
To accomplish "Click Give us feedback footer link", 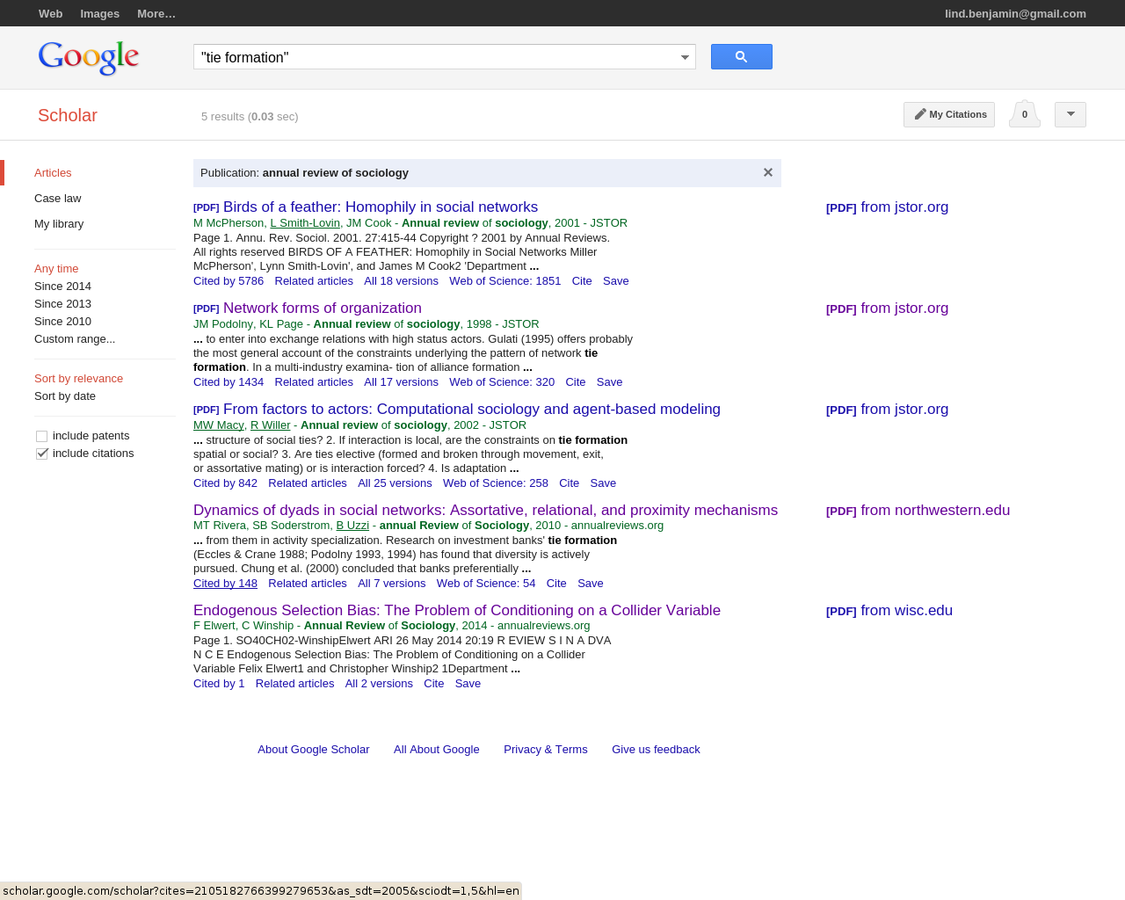I will pyautogui.click(x=656, y=749).
